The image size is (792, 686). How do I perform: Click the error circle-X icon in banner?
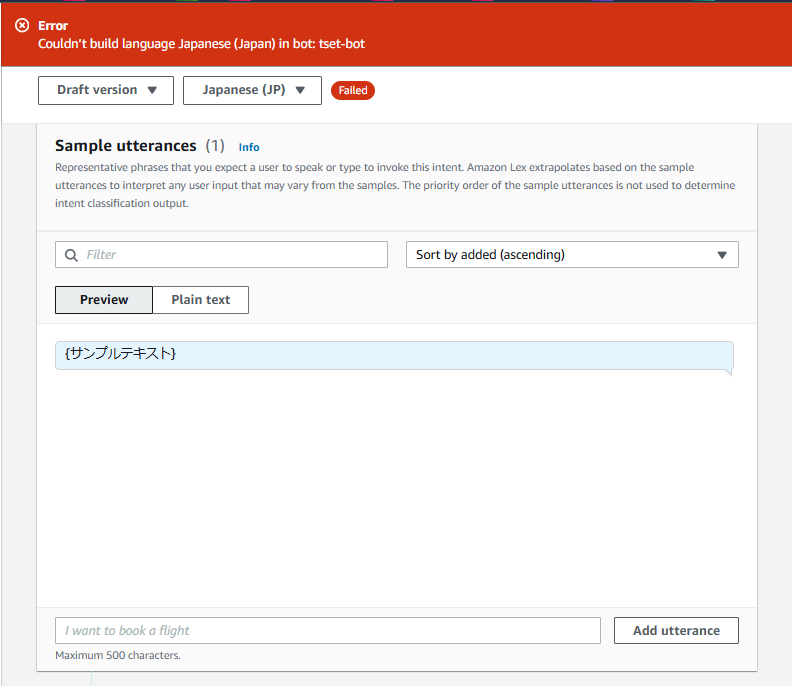[22, 25]
